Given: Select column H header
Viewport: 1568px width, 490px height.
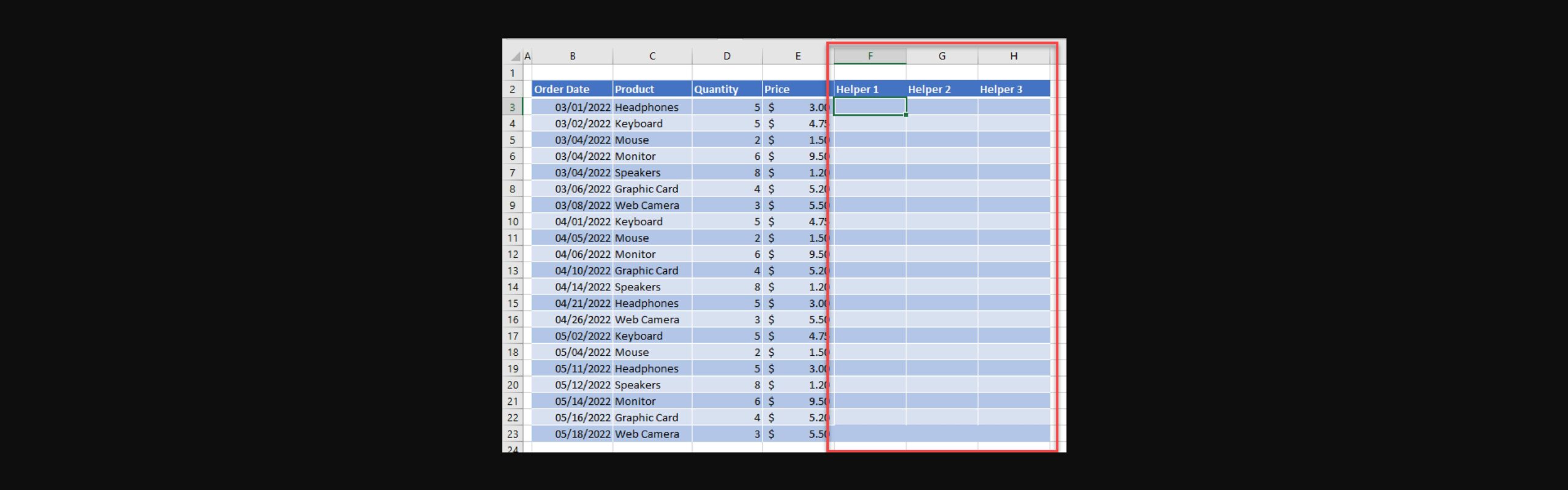Looking at the screenshot, I should [x=1014, y=56].
